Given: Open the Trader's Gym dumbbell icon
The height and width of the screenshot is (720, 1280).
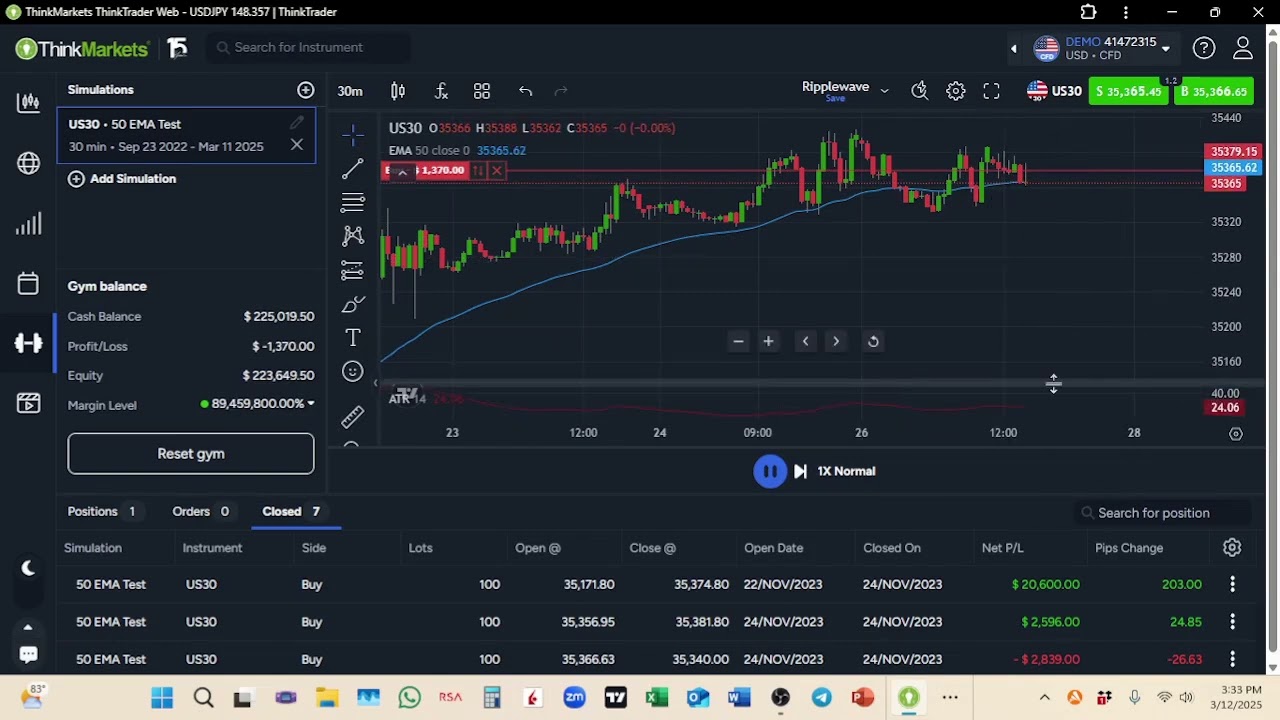Looking at the screenshot, I should (28, 343).
